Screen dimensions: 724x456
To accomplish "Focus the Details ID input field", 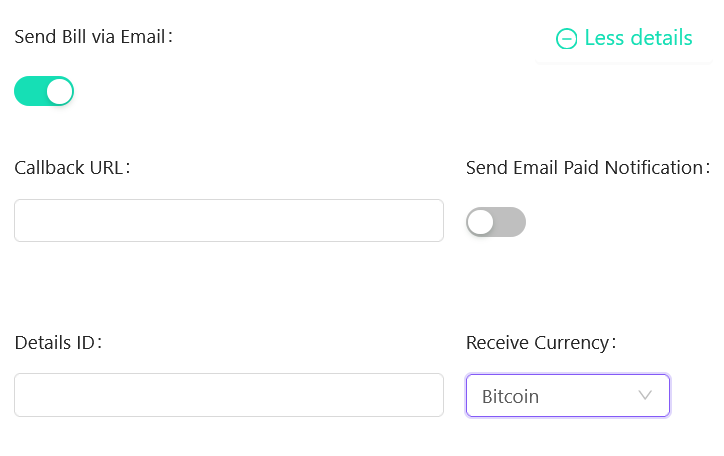I will 229,395.
